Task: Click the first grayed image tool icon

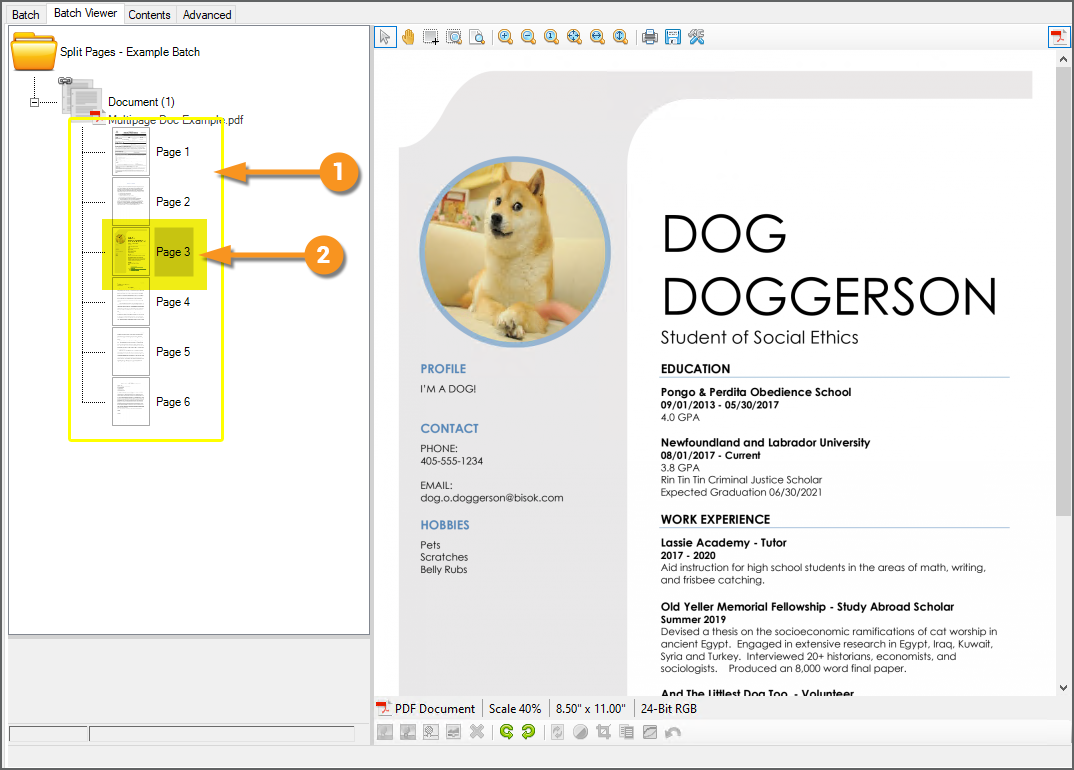Action: [385, 732]
